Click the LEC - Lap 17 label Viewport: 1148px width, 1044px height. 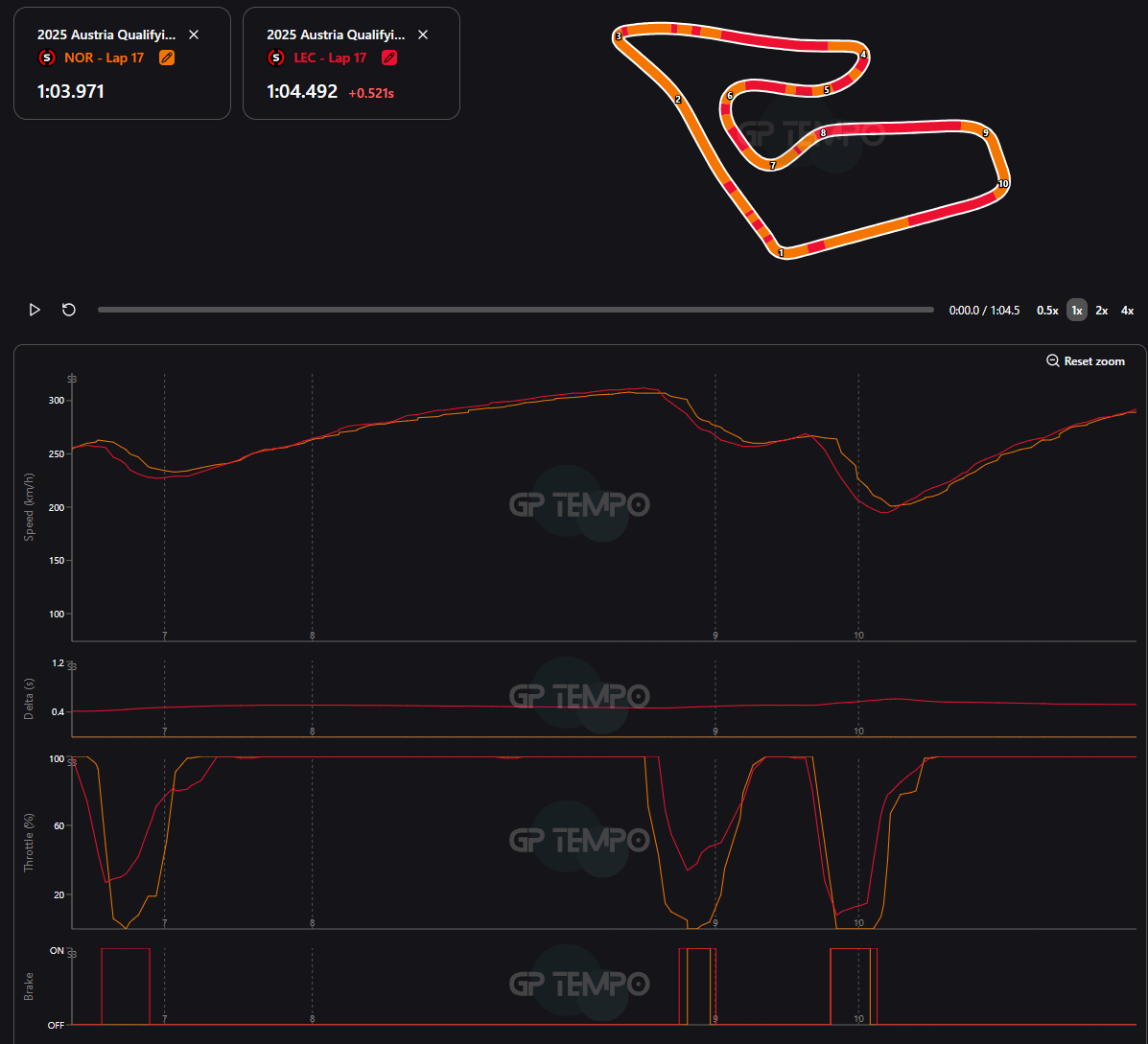coord(330,58)
